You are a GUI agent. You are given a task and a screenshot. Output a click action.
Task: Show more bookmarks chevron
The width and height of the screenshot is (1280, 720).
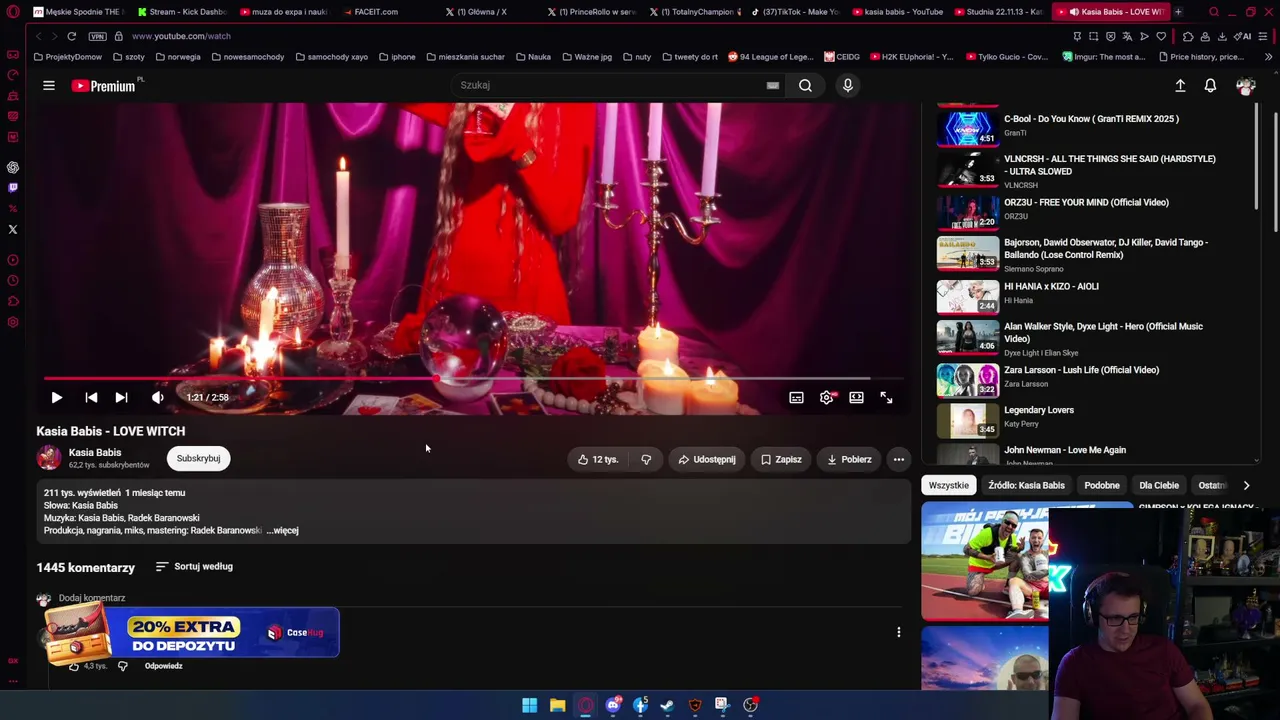tap(1268, 57)
